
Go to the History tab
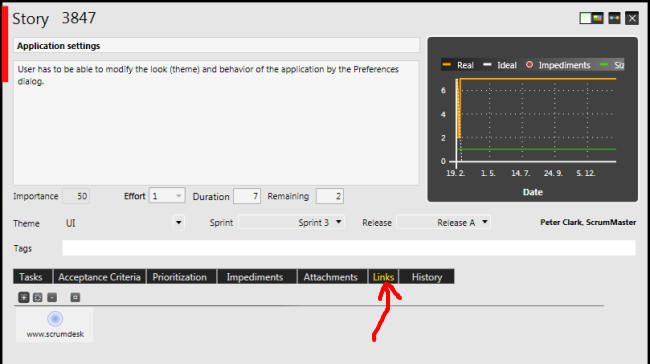427,277
